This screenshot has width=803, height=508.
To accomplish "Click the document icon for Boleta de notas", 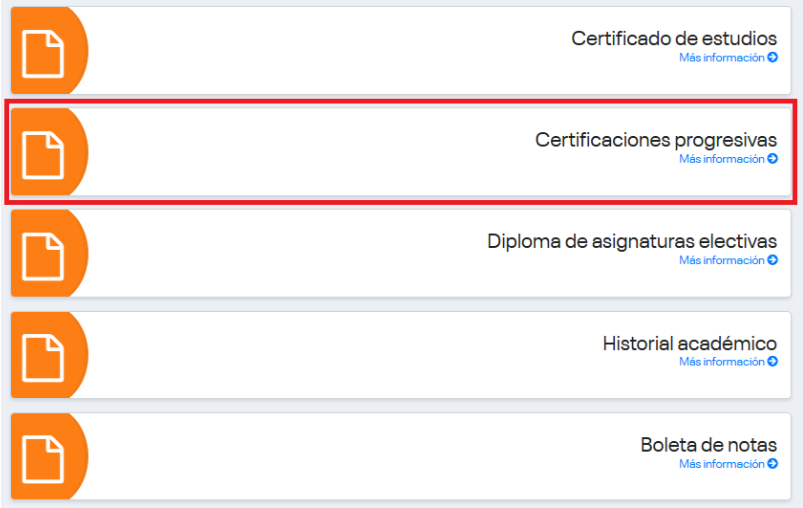I will 43,460.
